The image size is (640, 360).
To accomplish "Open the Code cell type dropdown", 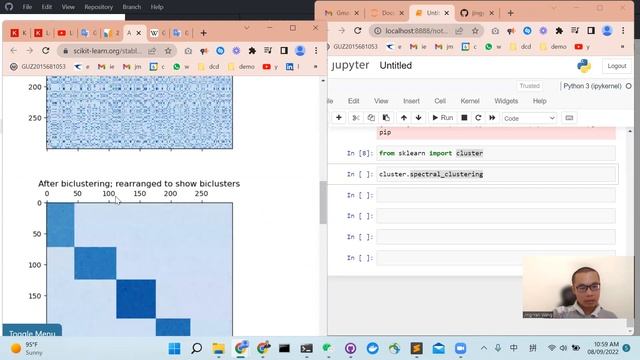I will click(x=529, y=118).
